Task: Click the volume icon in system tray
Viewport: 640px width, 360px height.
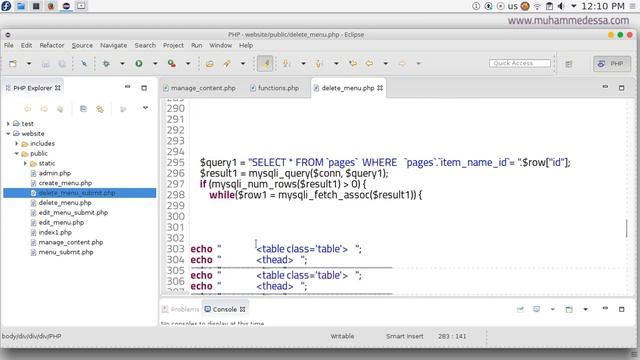Action: pyautogui.click(x=561, y=6)
